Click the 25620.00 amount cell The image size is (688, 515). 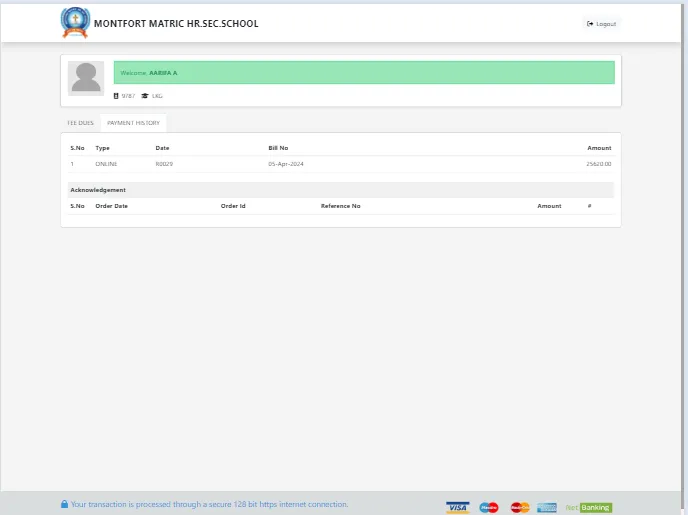tap(598, 164)
